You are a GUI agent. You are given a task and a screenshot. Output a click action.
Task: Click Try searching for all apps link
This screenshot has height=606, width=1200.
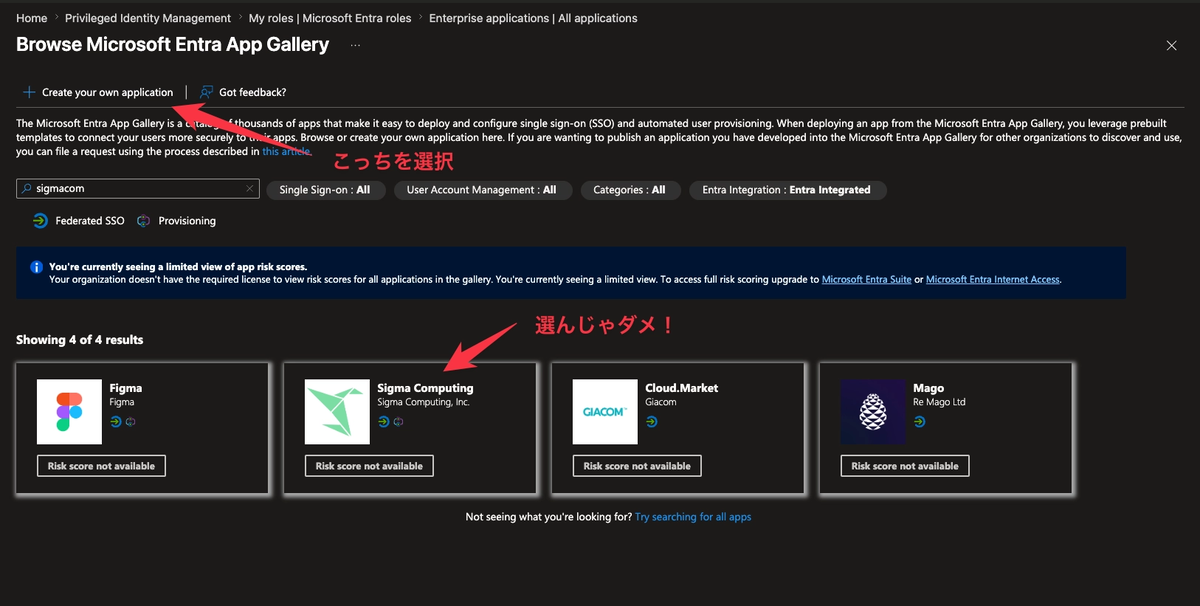coord(693,517)
